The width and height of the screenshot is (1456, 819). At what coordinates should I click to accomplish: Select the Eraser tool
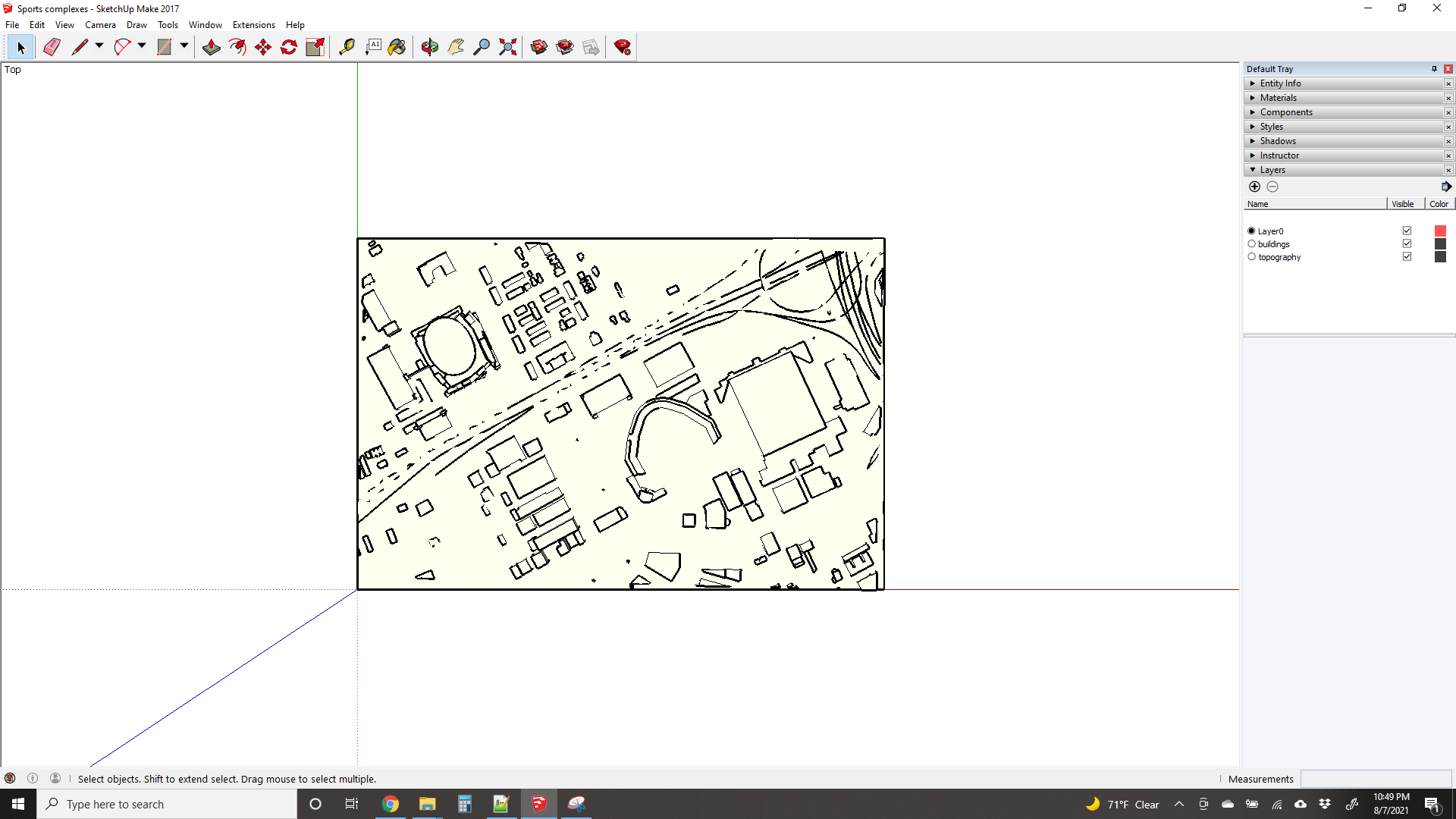[x=52, y=47]
